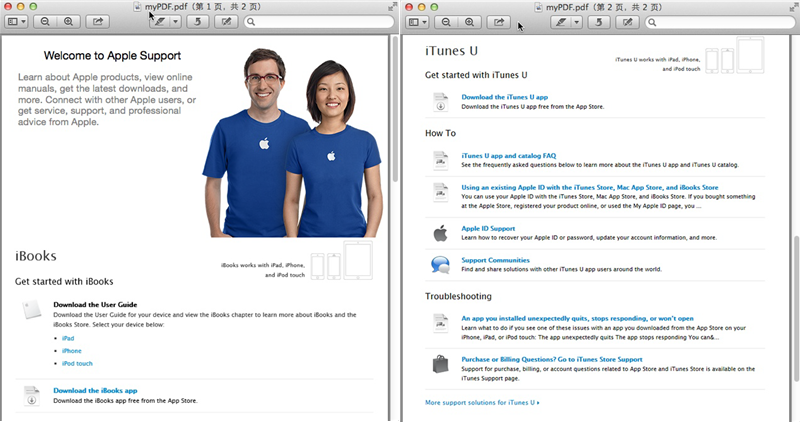Screen dimensions: 800x423
Task: Select the highlight pen in page 1 window
Action: point(156,21)
